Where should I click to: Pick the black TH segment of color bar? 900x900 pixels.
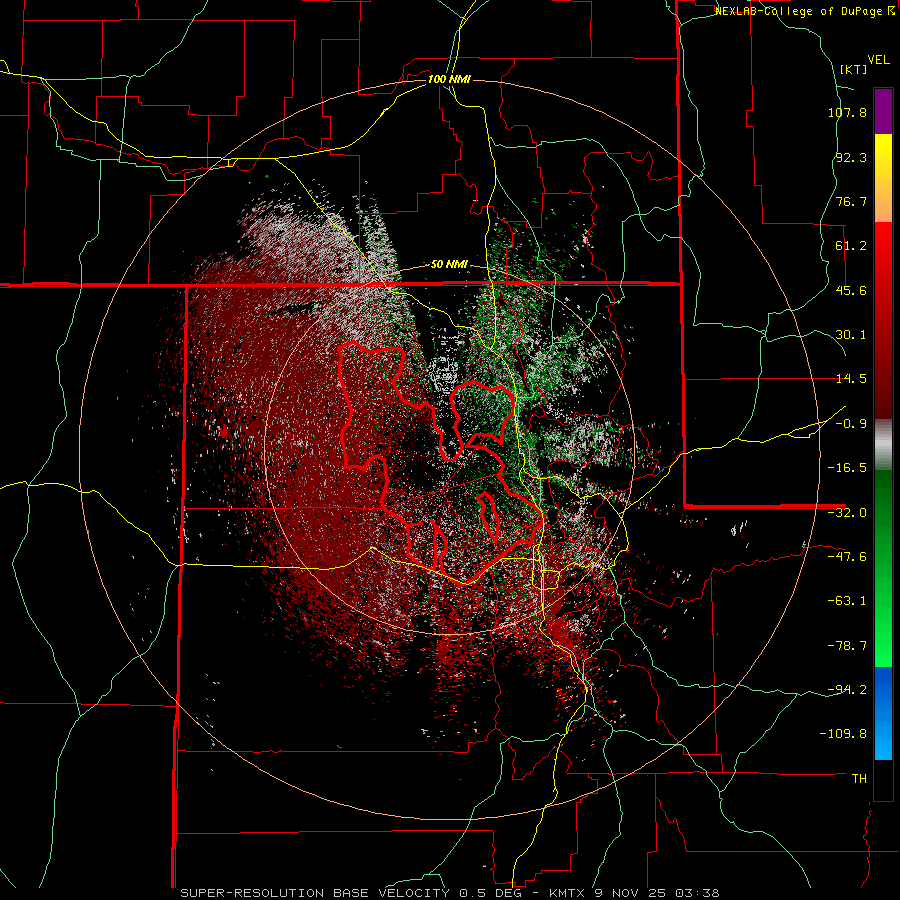pyautogui.click(x=883, y=779)
